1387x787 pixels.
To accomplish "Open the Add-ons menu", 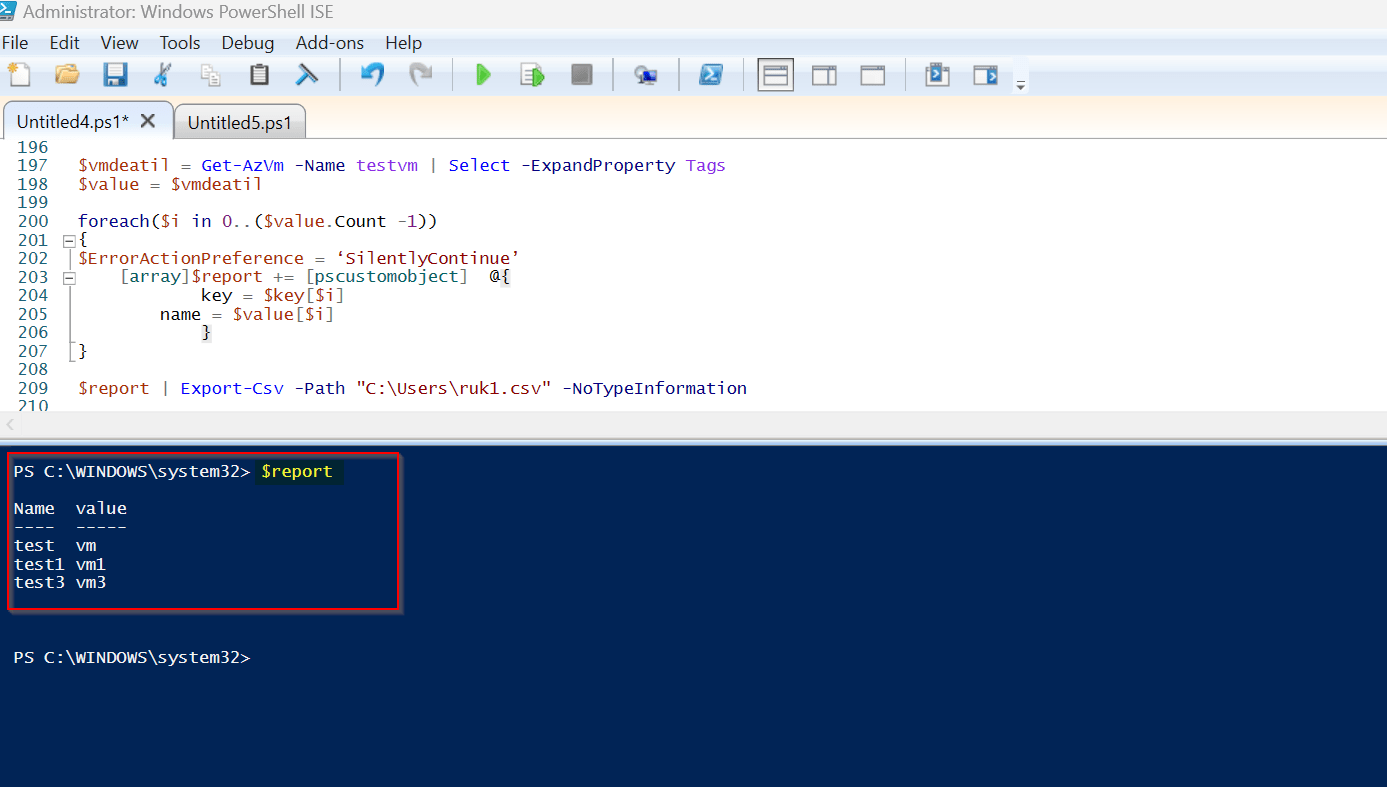I will coord(329,42).
